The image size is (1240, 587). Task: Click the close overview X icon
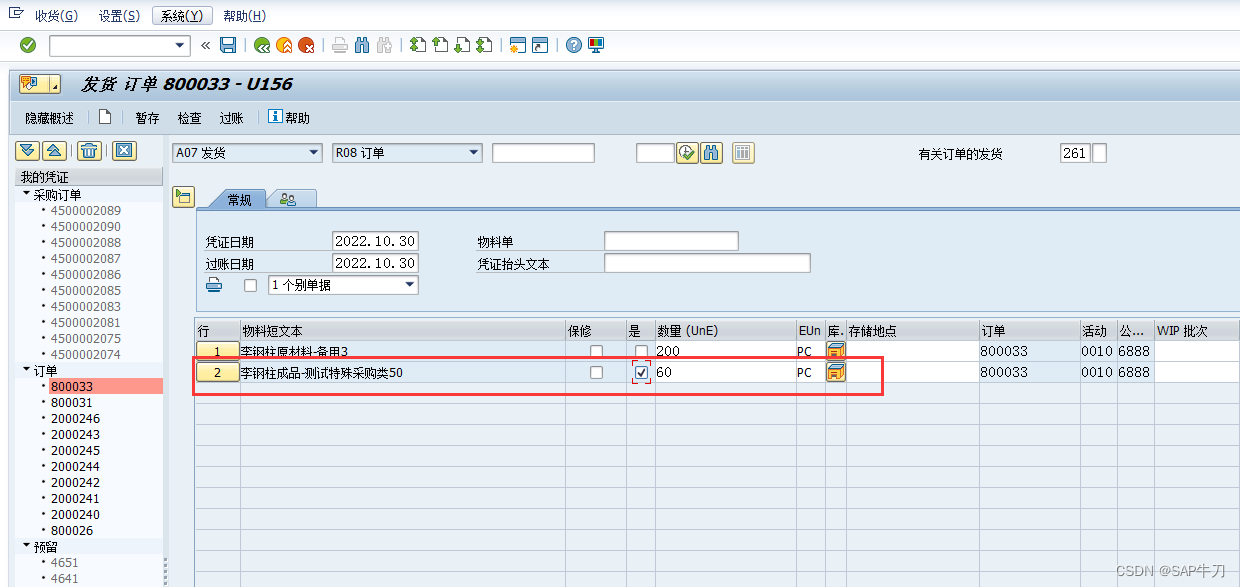(x=123, y=151)
